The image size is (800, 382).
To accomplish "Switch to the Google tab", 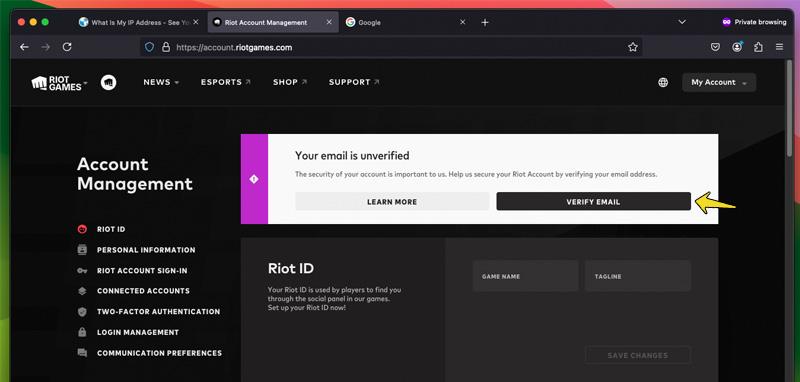I will pyautogui.click(x=407, y=22).
